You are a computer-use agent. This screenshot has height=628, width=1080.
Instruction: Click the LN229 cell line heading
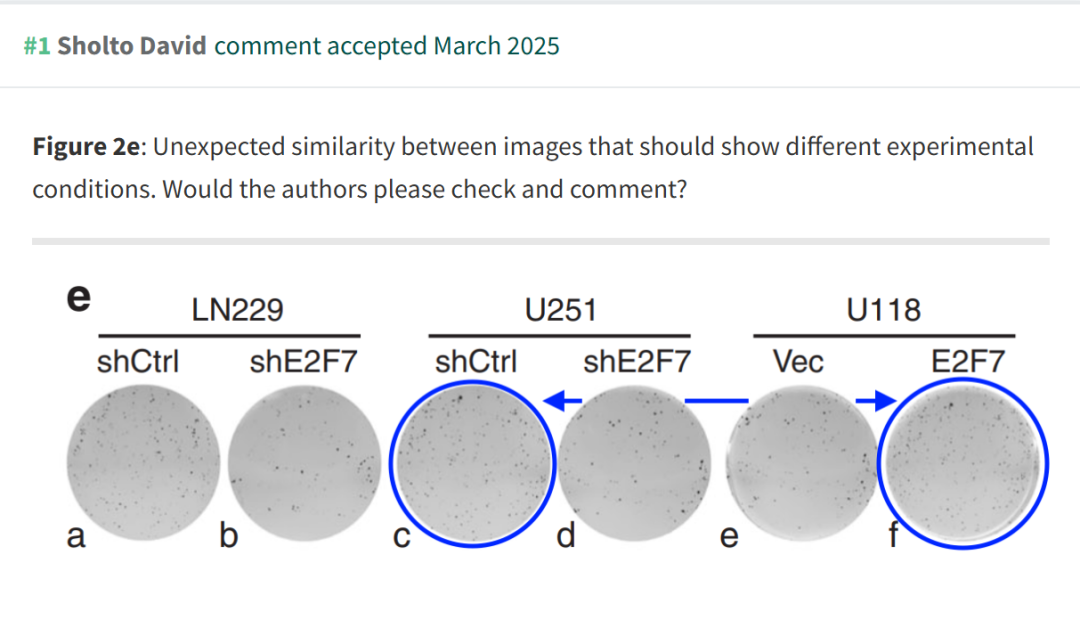click(x=237, y=310)
